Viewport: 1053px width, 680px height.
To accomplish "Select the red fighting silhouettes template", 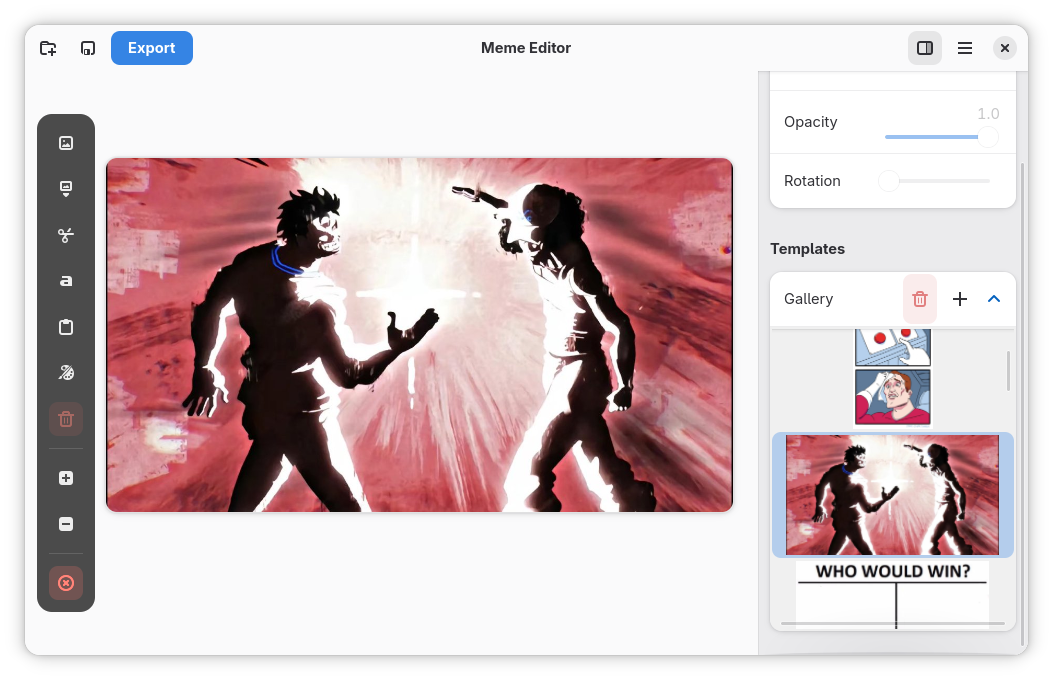I will pyautogui.click(x=892, y=495).
